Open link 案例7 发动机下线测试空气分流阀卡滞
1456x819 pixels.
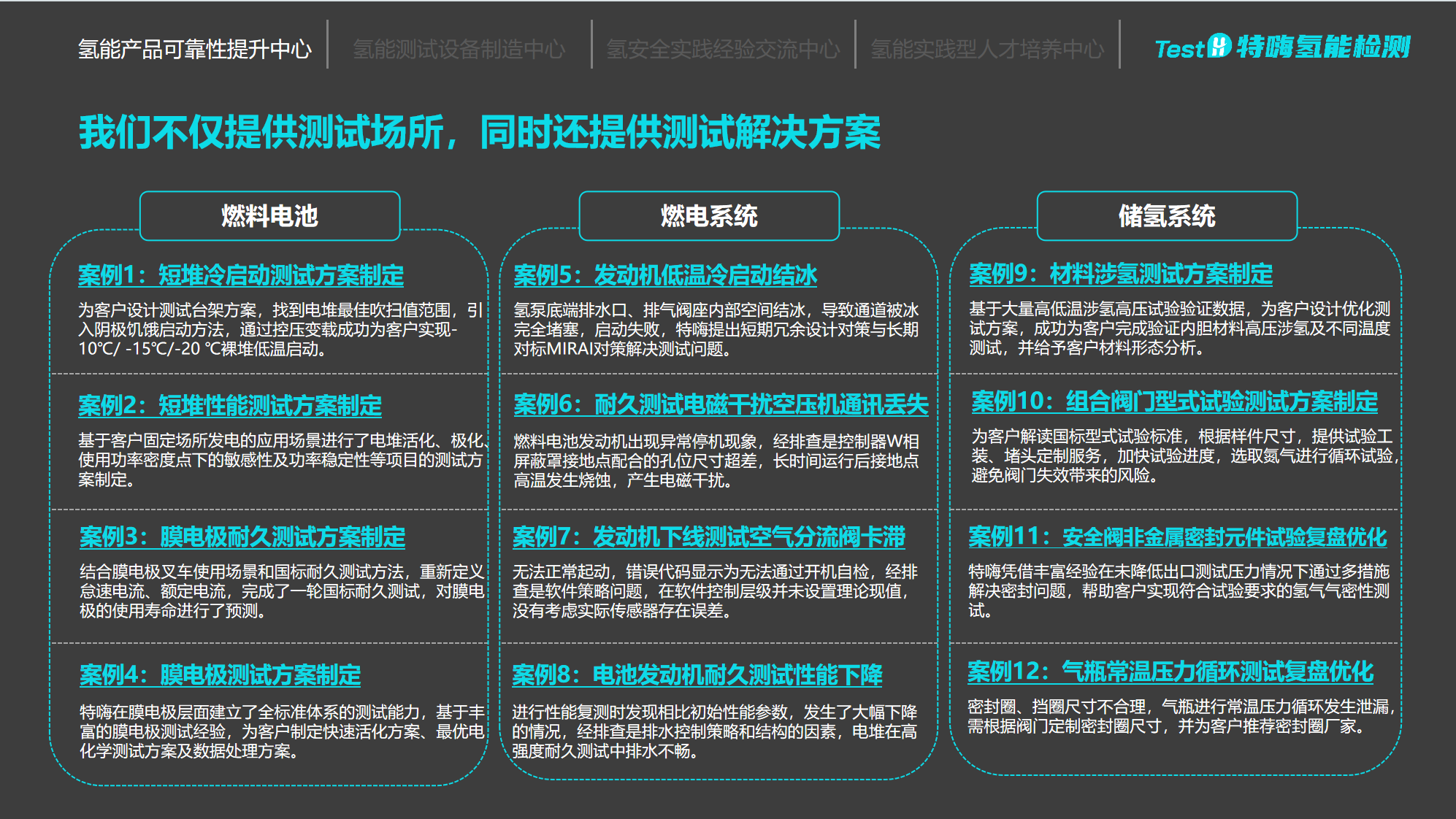(x=708, y=537)
